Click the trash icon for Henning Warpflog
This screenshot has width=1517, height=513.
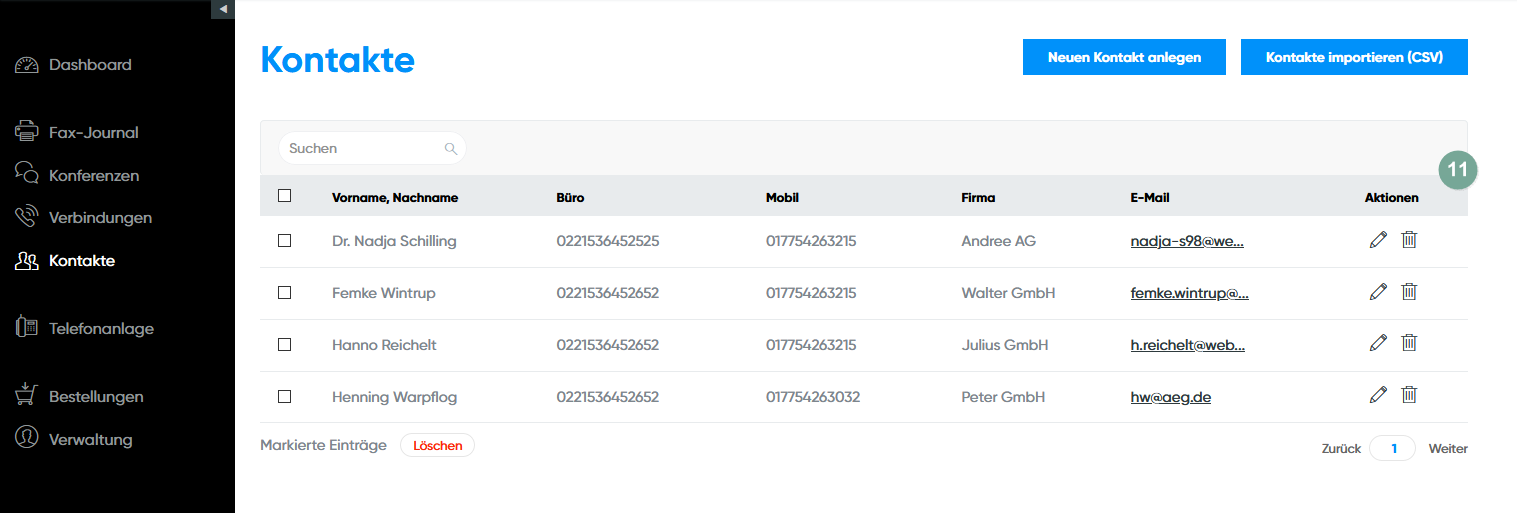1409,396
